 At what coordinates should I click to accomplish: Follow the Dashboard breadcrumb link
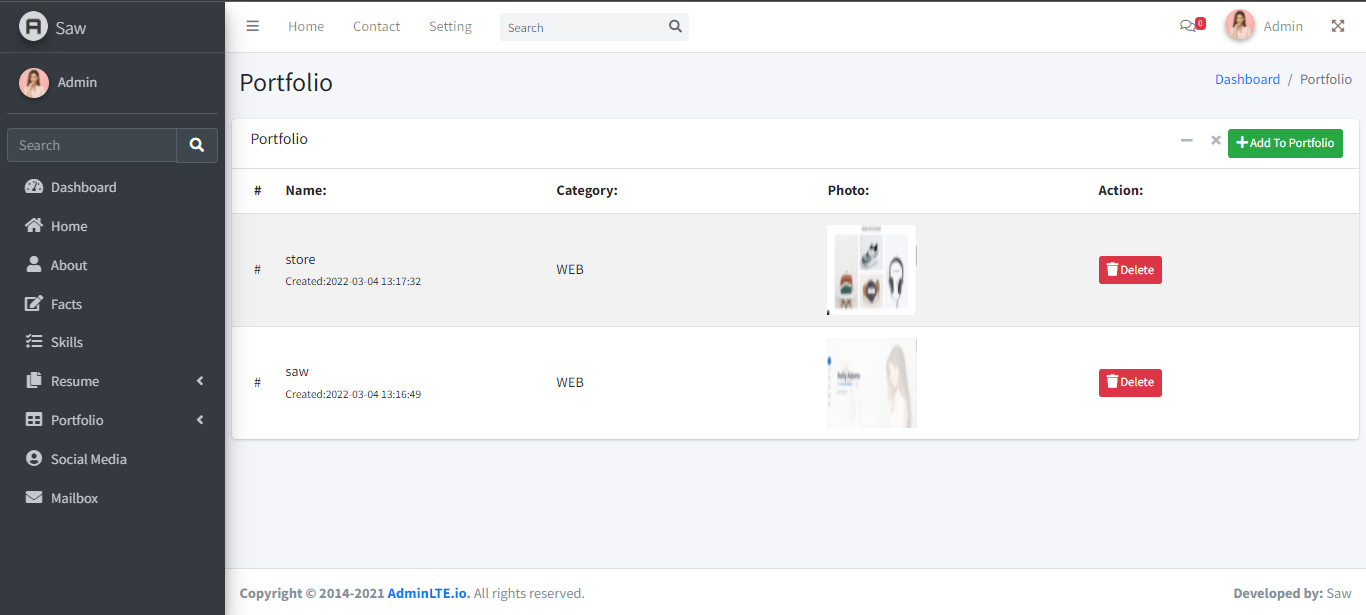(1247, 79)
